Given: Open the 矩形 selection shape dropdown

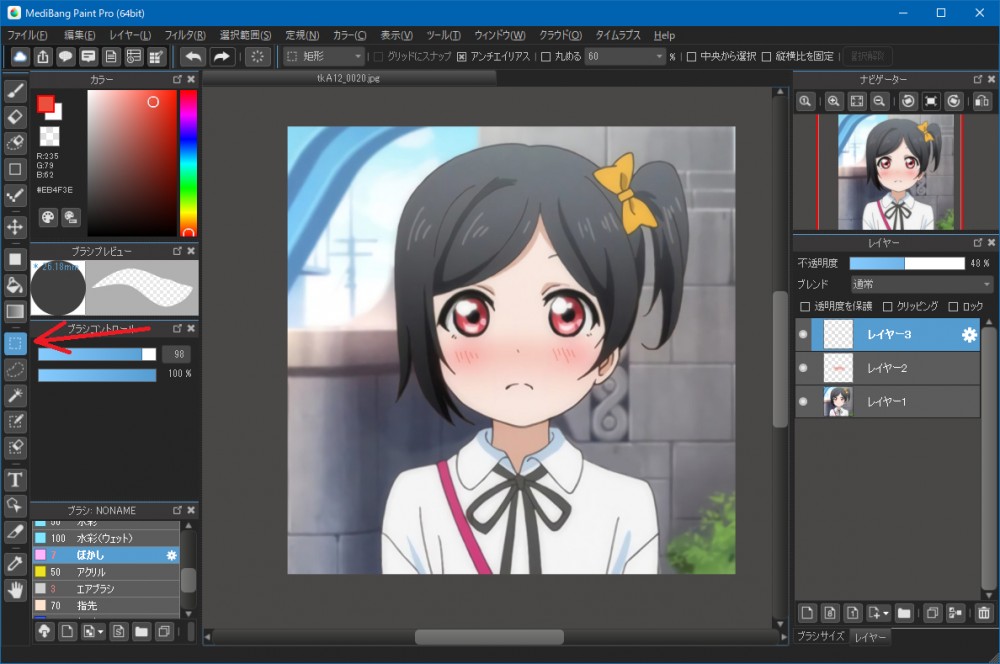Looking at the screenshot, I should [x=324, y=57].
